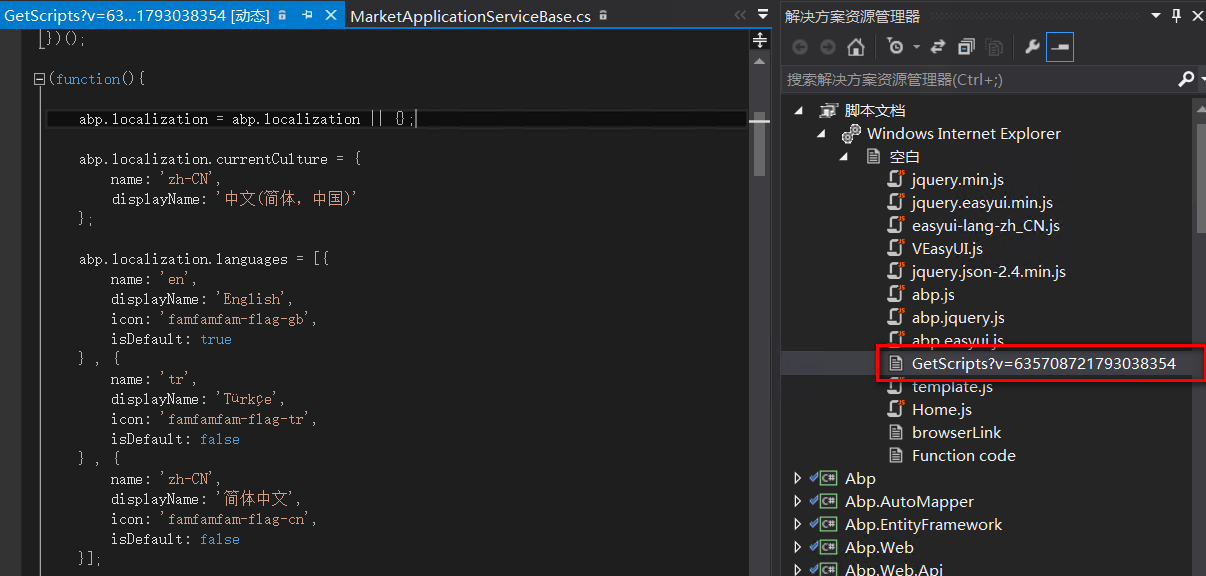
Task: Open jquery.easyui.min.js in the tree
Action: [x=982, y=202]
